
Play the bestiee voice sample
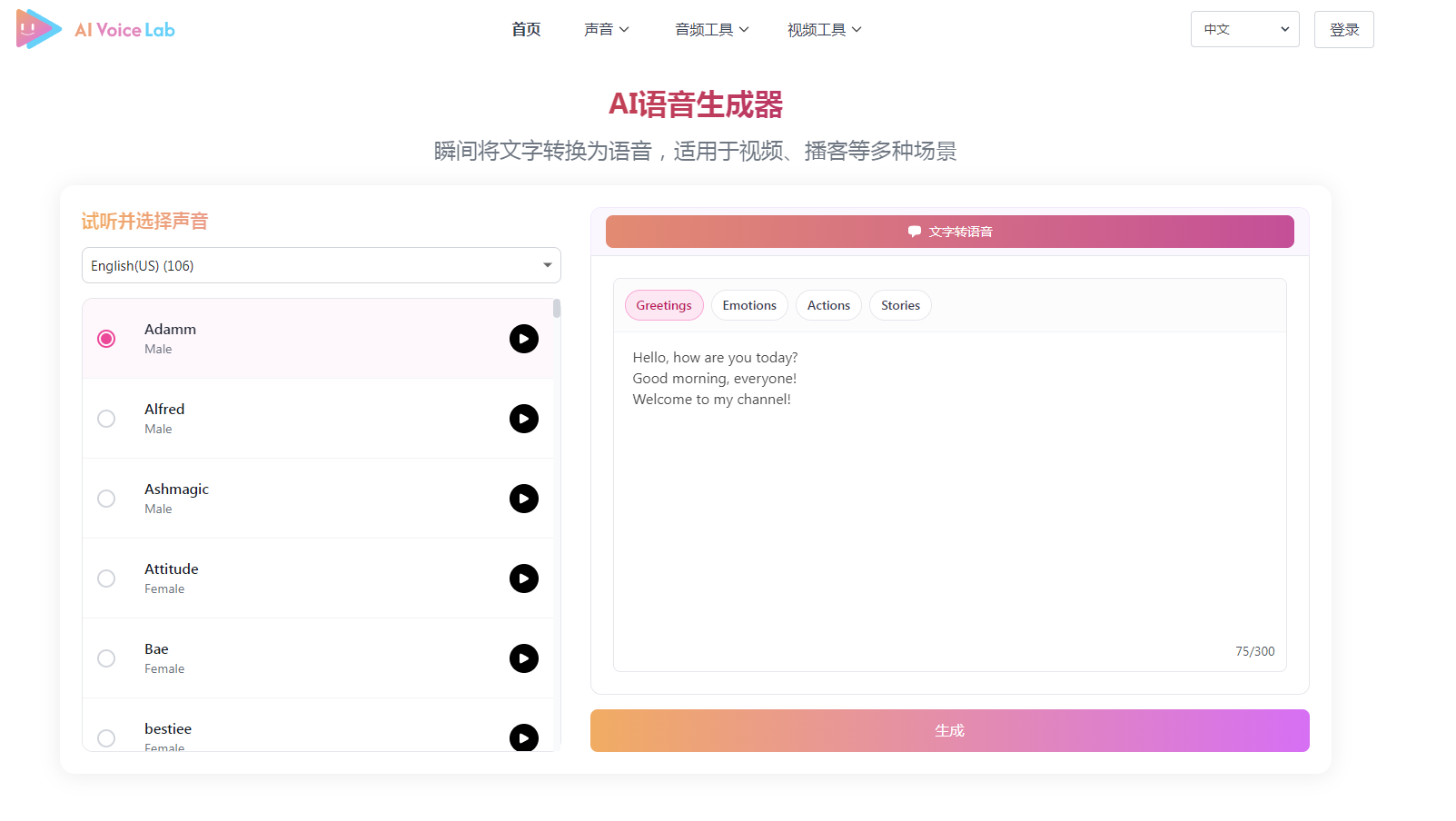[523, 738]
